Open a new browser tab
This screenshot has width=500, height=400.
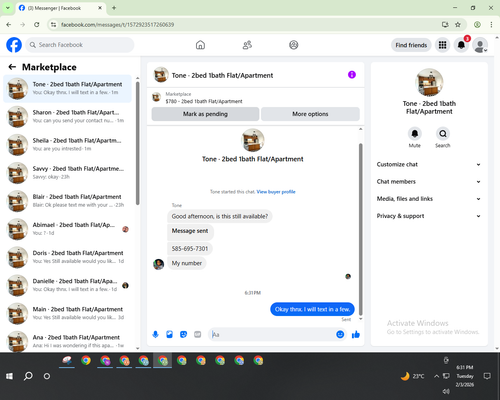coord(114,8)
